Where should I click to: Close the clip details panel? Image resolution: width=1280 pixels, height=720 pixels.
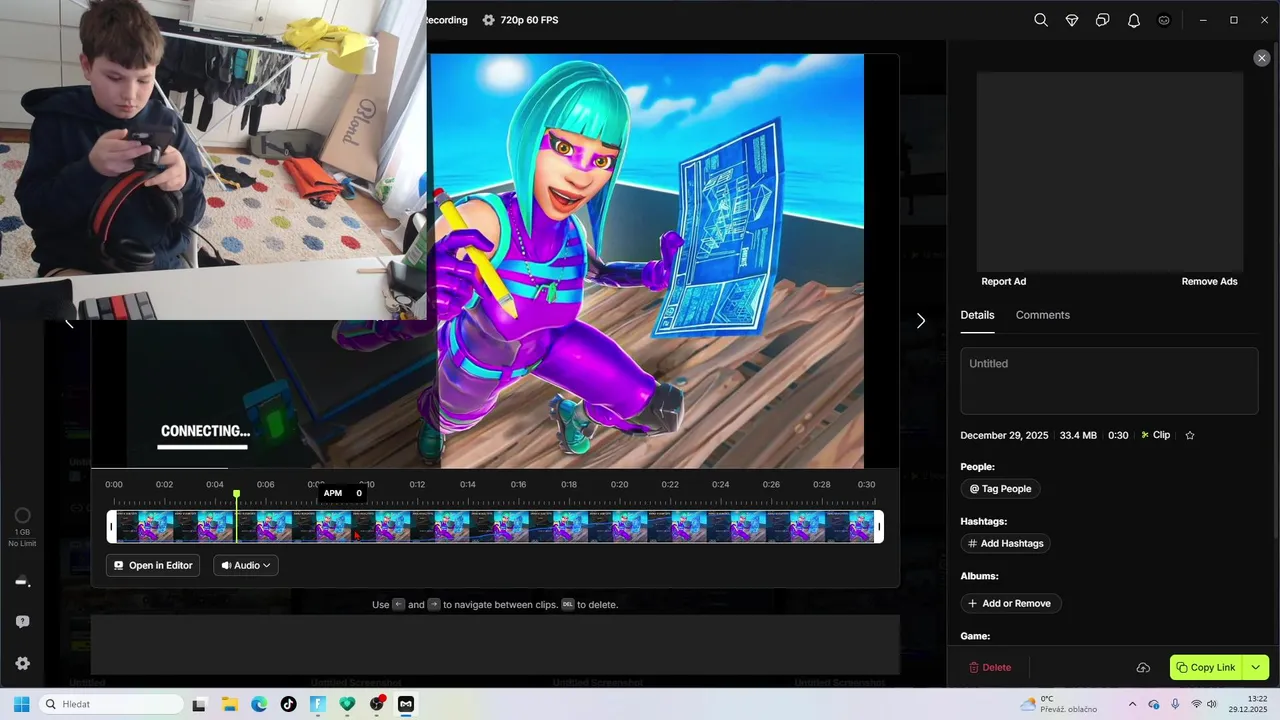pos(1261,58)
